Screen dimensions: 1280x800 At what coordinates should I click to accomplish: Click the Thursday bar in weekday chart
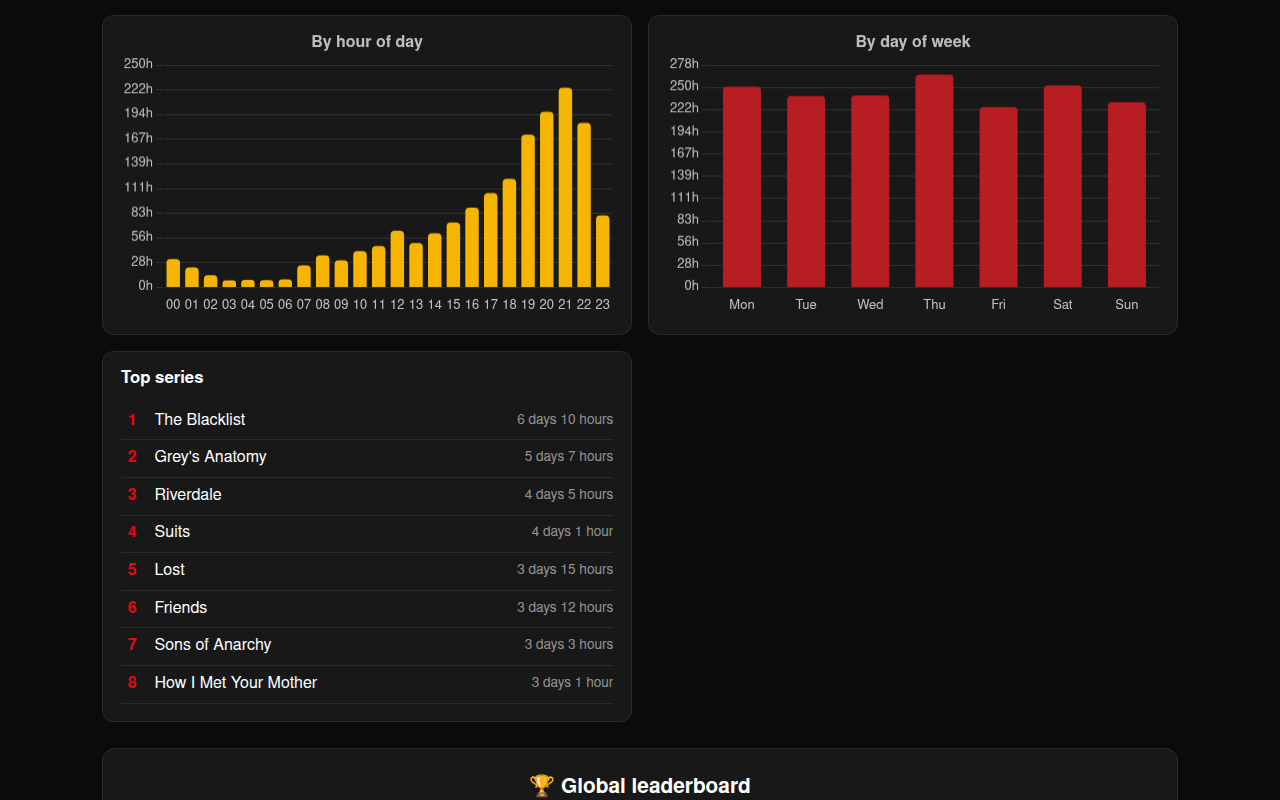pos(934,181)
